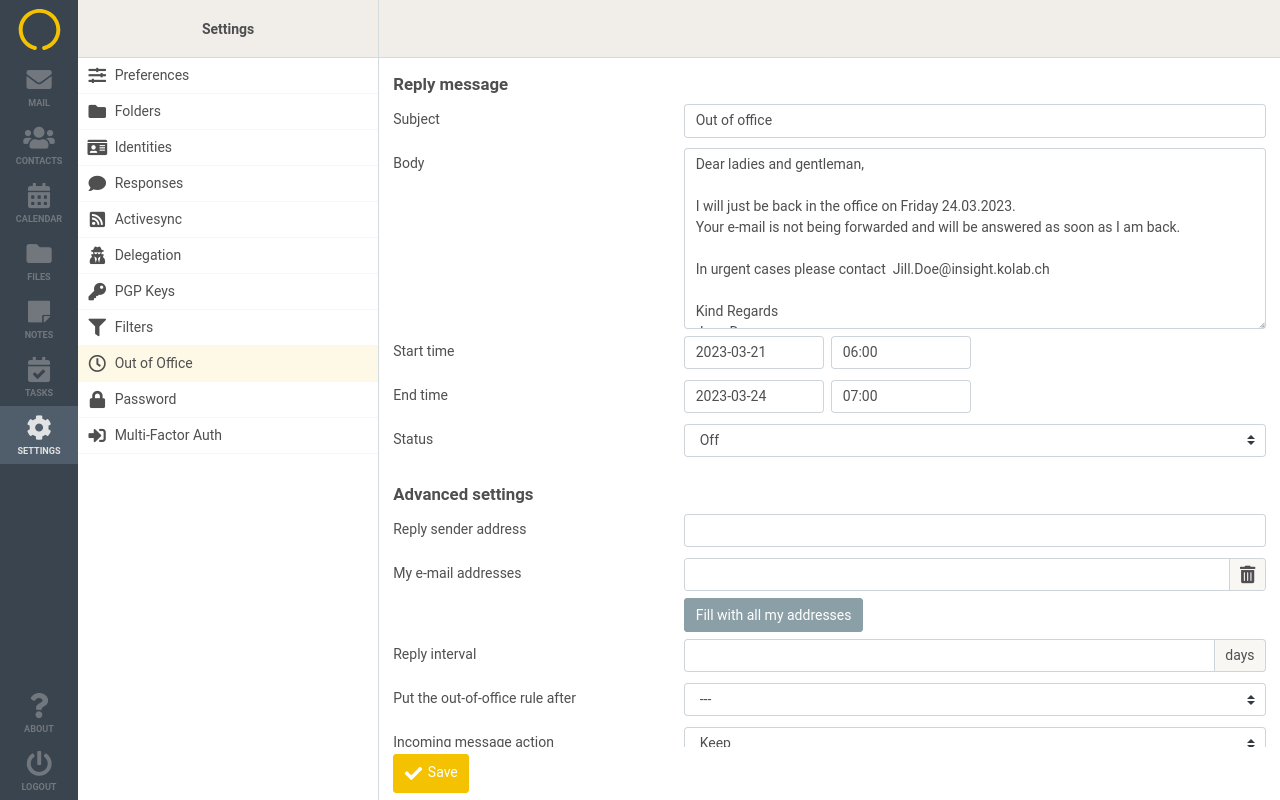This screenshot has width=1280, height=800.
Task: Open the About dialog
Action: [39, 713]
